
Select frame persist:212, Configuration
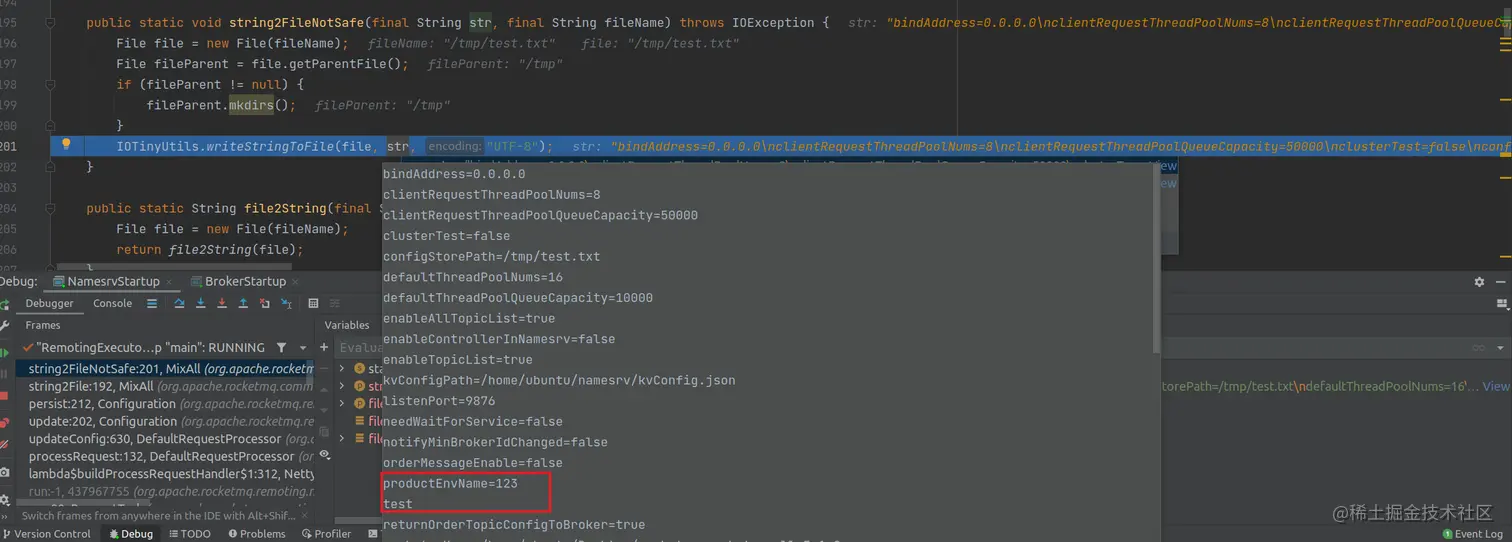tap(165, 404)
